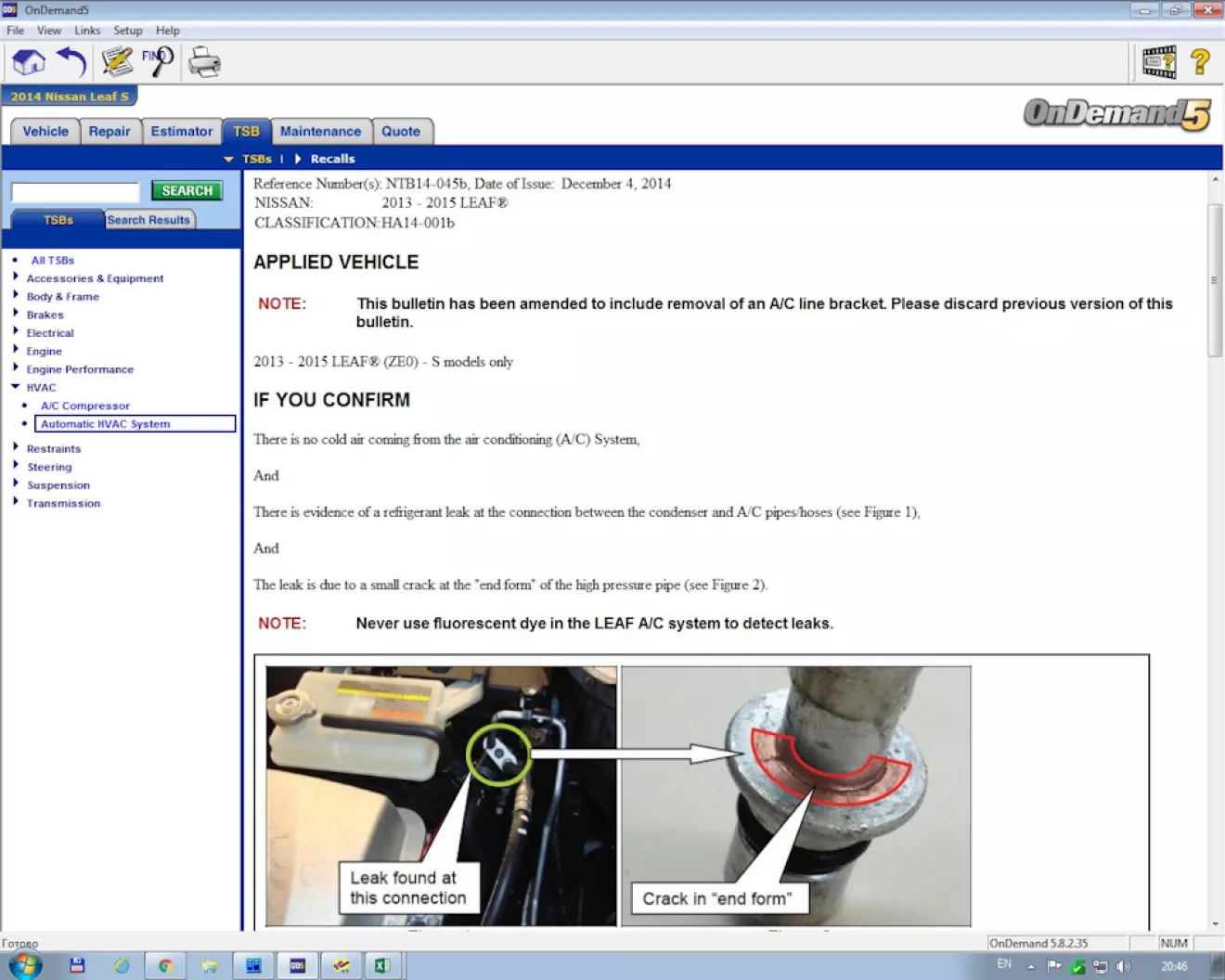Click the Home icon in the toolbar
The height and width of the screenshot is (980, 1225).
coord(29,63)
